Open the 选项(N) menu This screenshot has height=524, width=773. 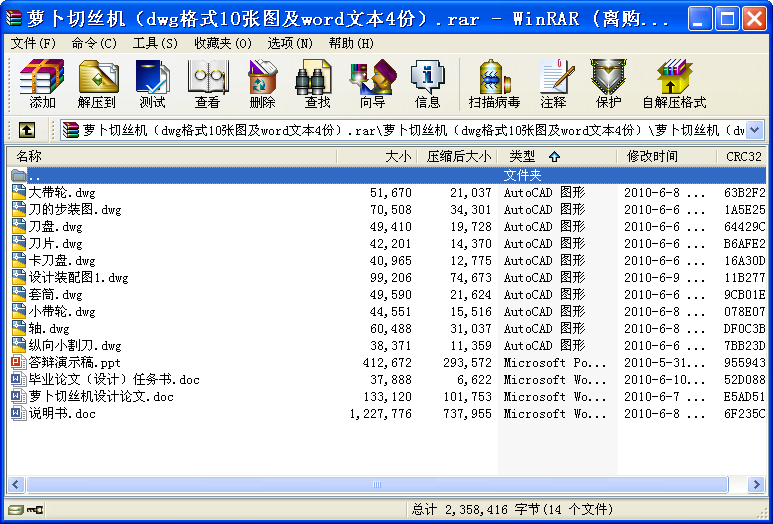point(290,43)
